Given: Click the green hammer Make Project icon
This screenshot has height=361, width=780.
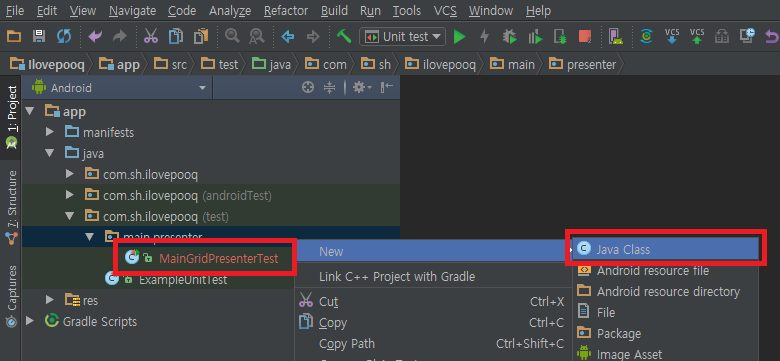Looking at the screenshot, I should tap(344, 36).
